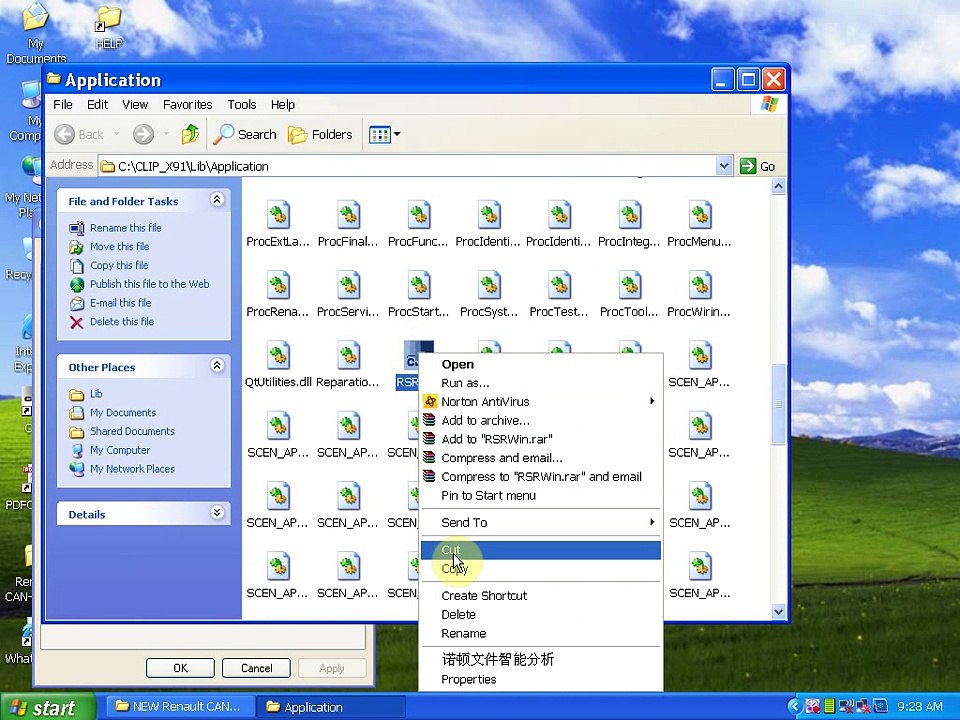Select the ProcFunc... file icon

click(x=419, y=216)
